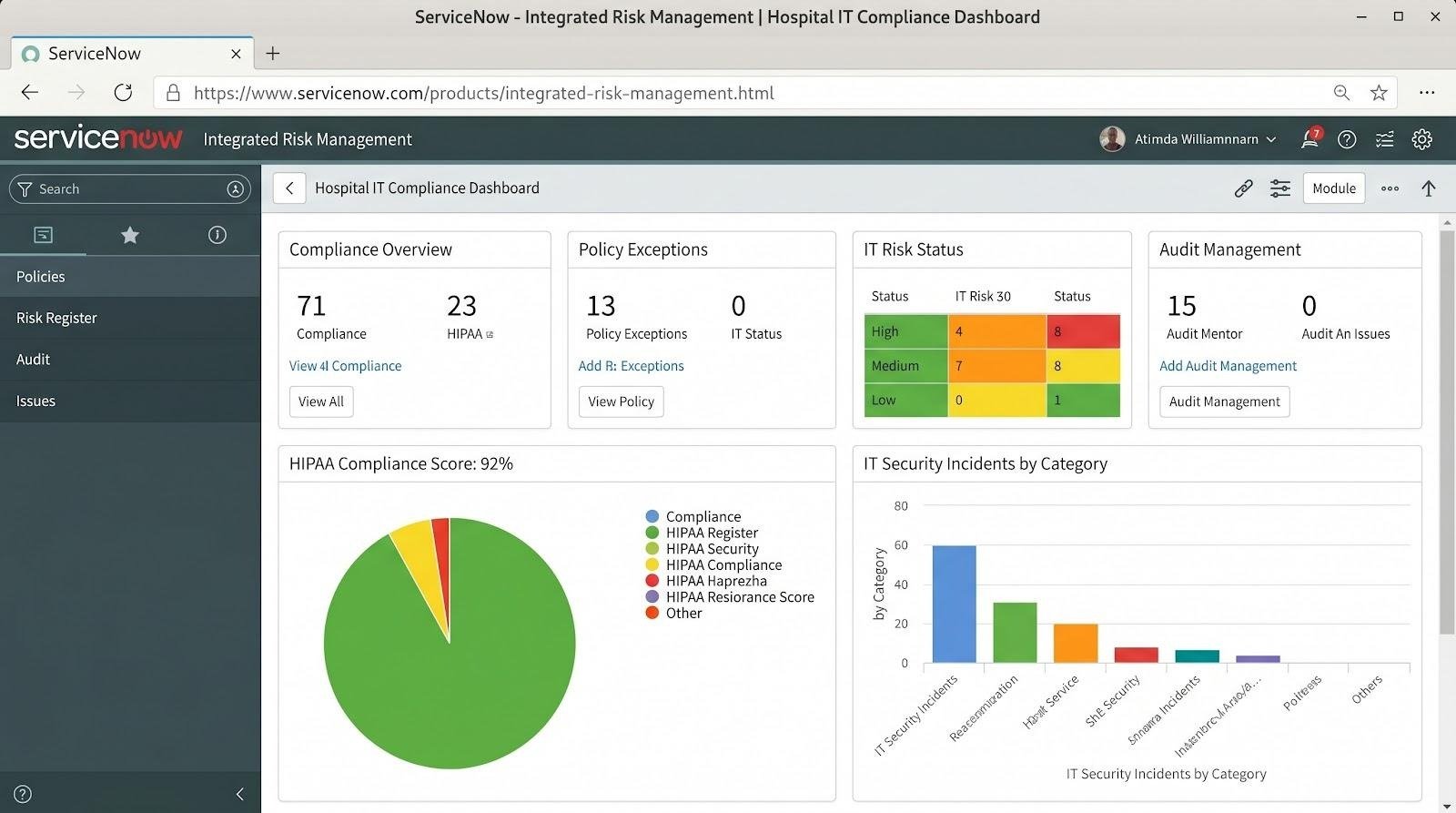Viewport: 1456px width, 813px height.
Task: Open Audit in the sidebar
Action: click(x=130, y=360)
